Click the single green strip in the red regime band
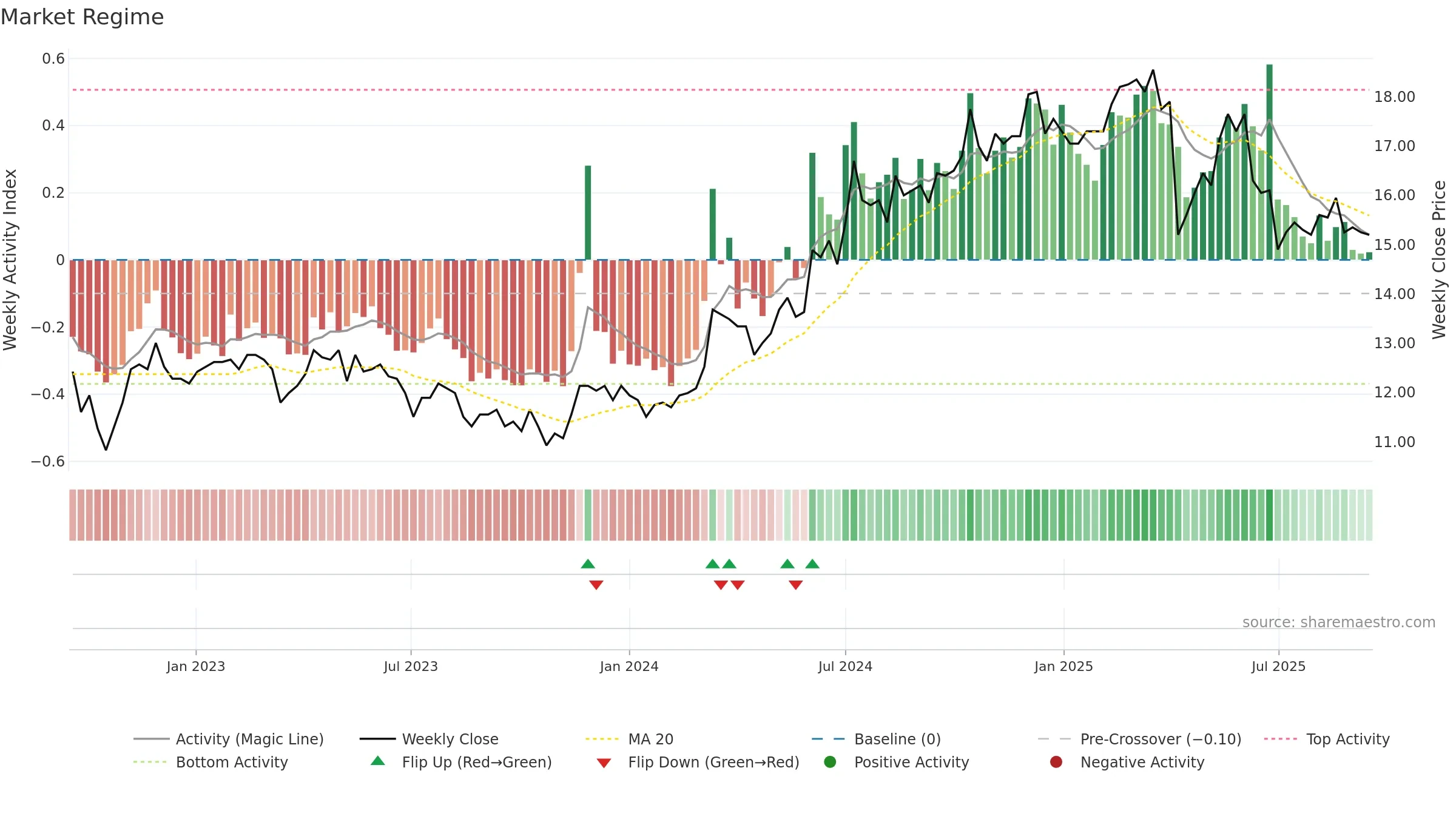The width and height of the screenshot is (1456, 819). (x=588, y=515)
